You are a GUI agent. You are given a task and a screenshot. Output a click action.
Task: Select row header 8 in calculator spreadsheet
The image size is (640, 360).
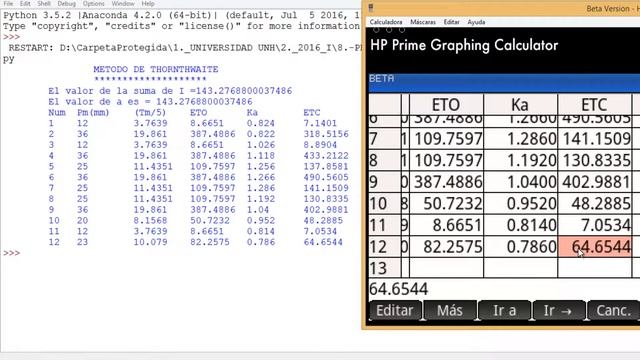pyautogui.click(x=384, y=160)
